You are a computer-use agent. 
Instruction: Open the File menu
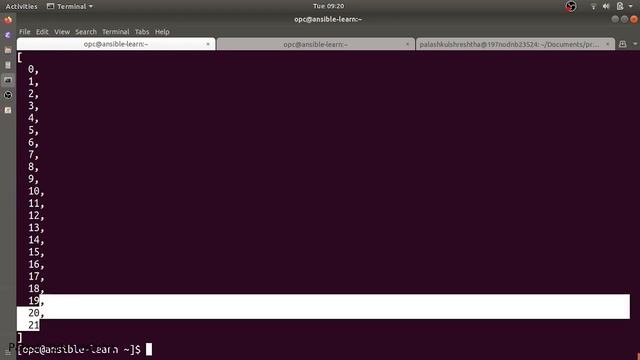(x=24, y=31)
